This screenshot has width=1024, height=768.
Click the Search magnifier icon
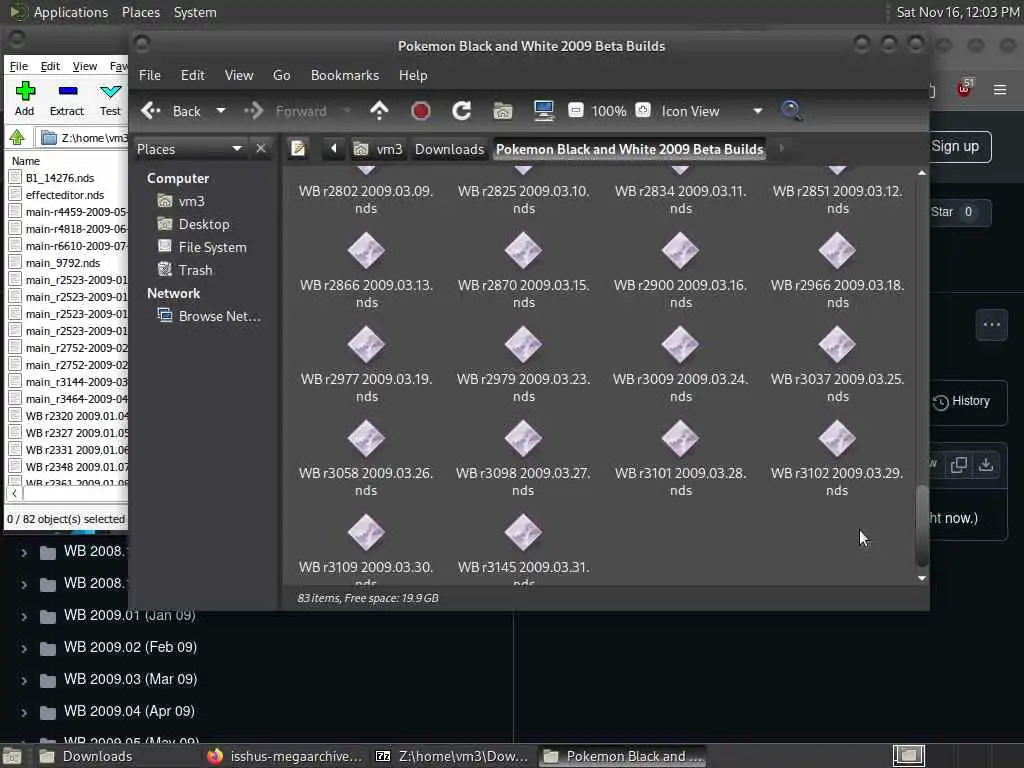coord(792,111)
